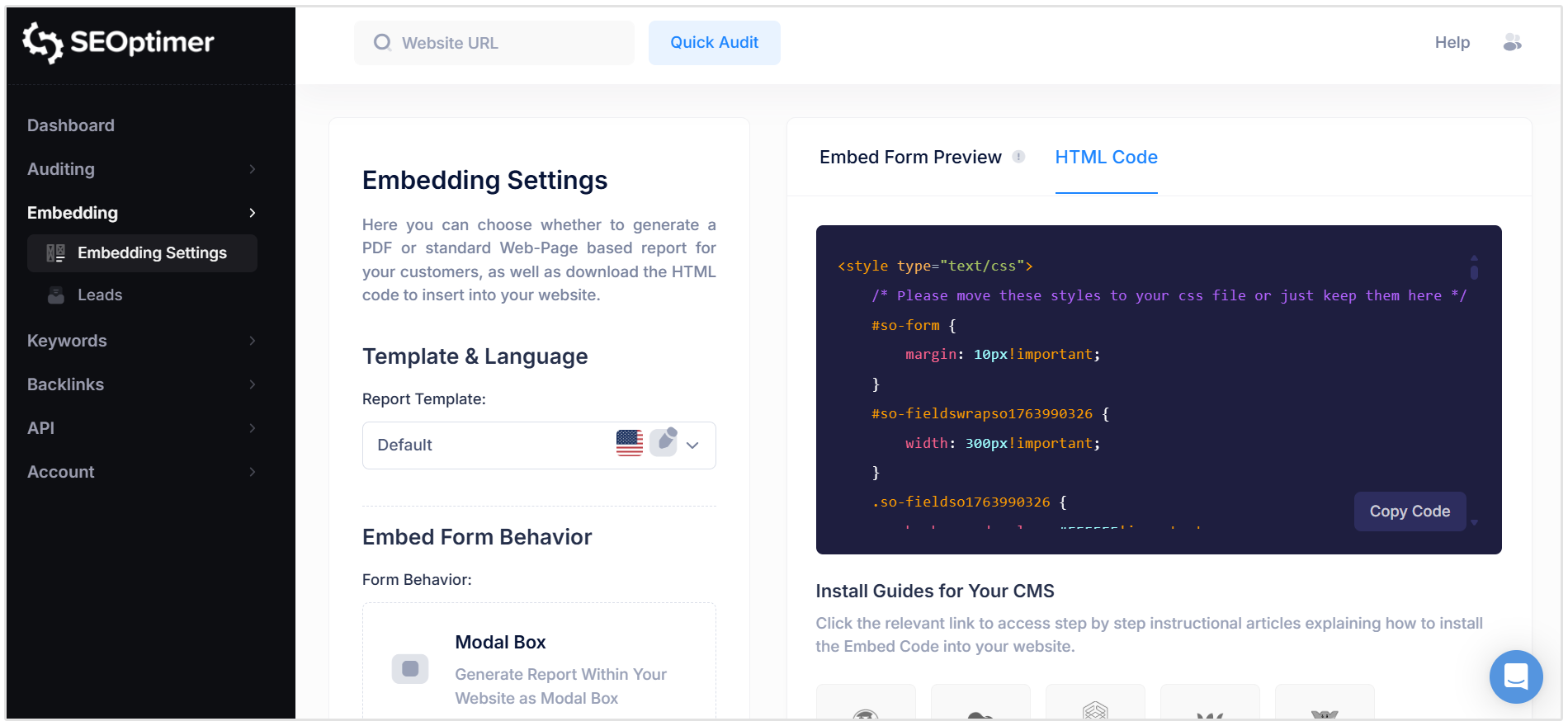The width and height of the screenshot is (1568, 726).
Task: Expand the API menu chevron
Action: coord(253,428)
